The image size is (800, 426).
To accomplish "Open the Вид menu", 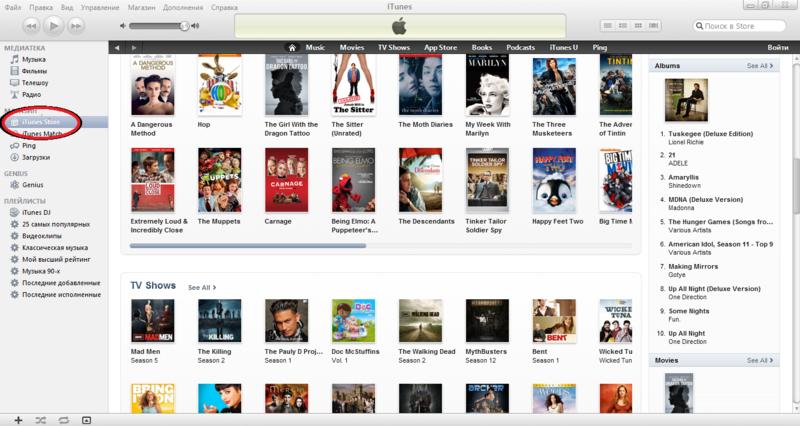I will pos(67,7).
